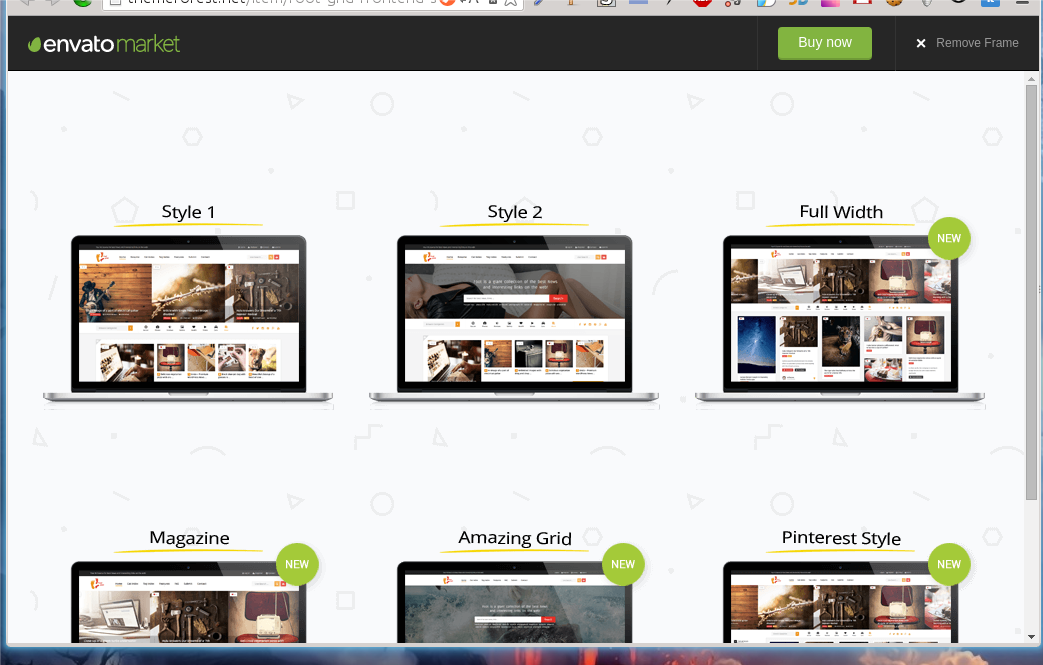Click the scrollbar down arrow
The width and height of the screenshot is (1043, 665).
(x=1031, y=636)
